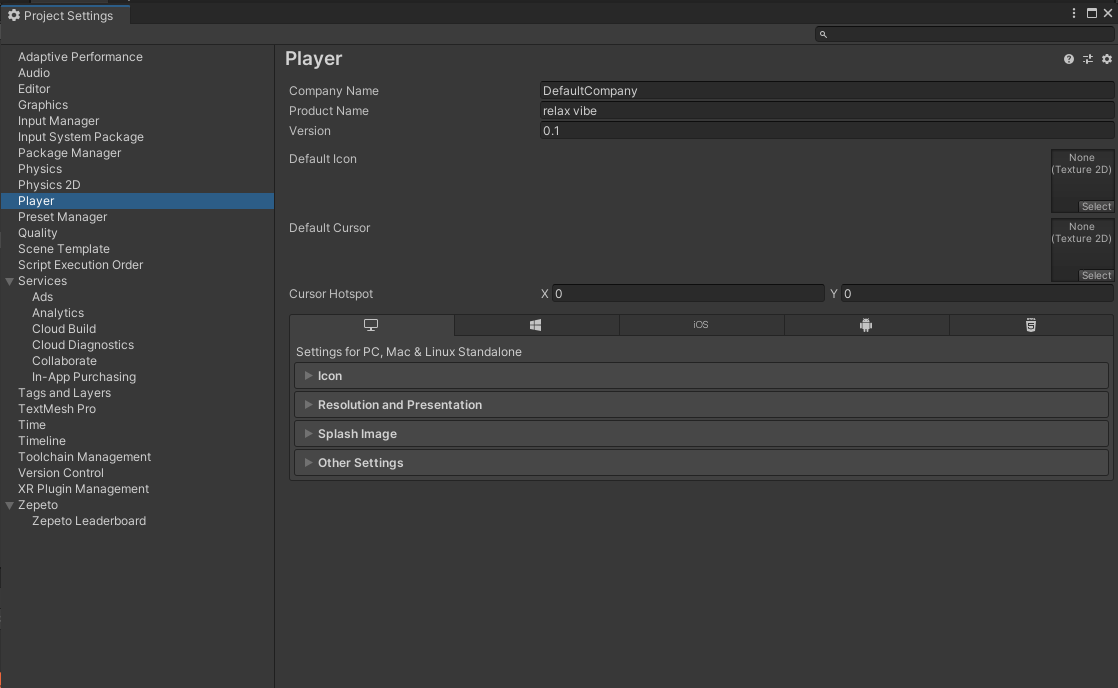The height and width of the screenshot is (688, 1118).
Task: Switch to the WebGL HTML5 platform tab
Action: [x=1031, y=325]
